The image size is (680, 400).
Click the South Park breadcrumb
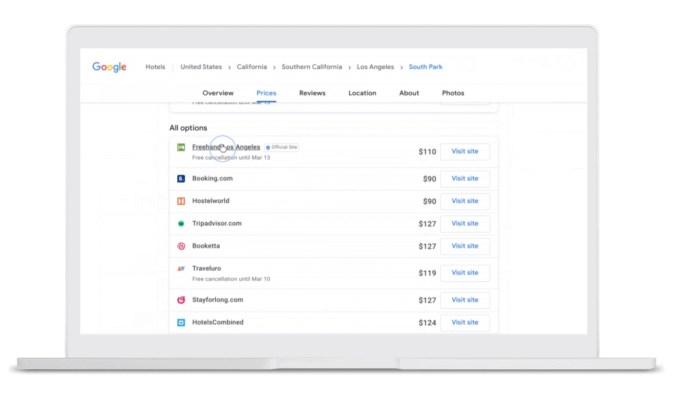coord(425,67)
